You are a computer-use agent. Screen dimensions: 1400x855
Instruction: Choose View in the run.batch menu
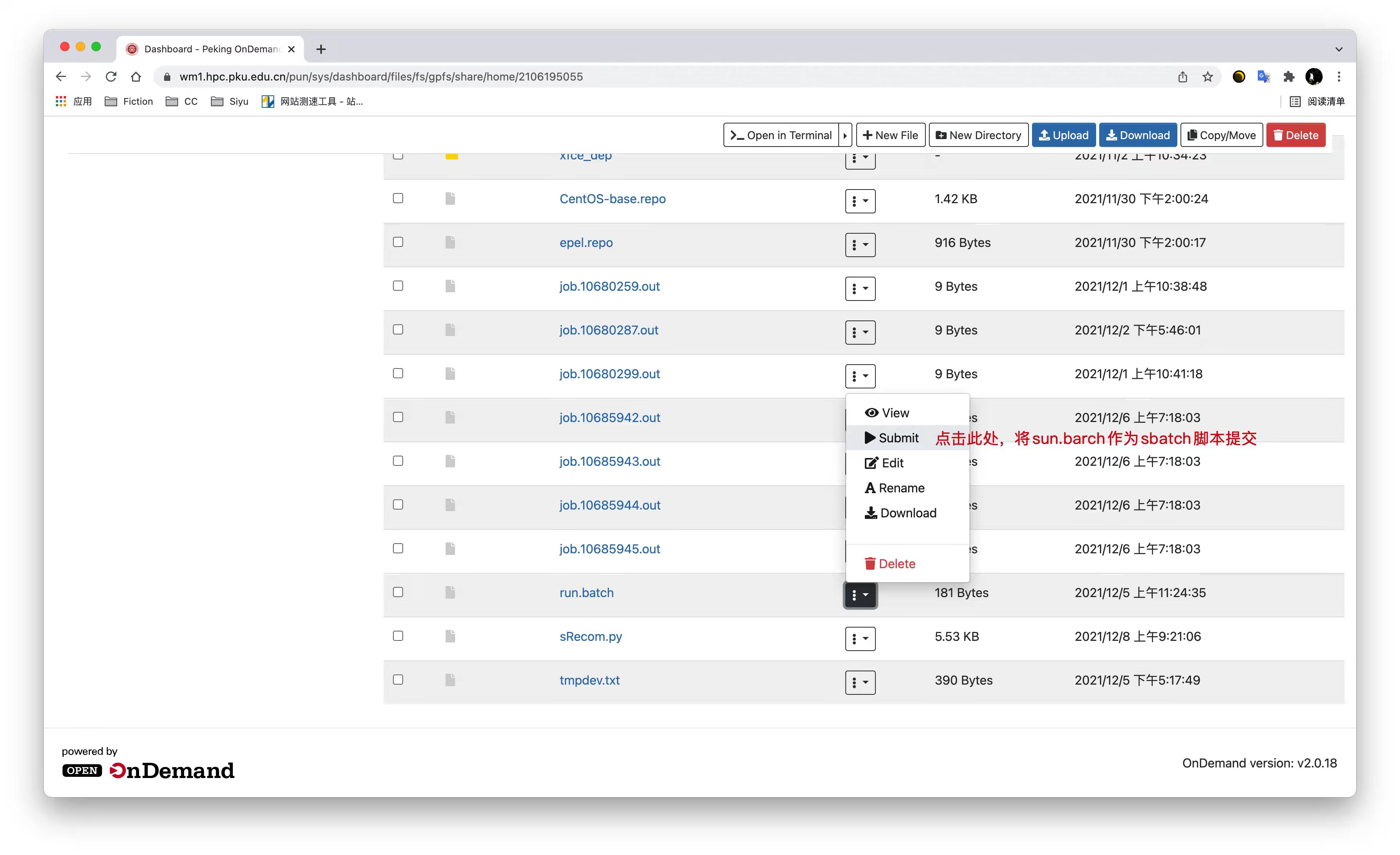tap(907, 413)
